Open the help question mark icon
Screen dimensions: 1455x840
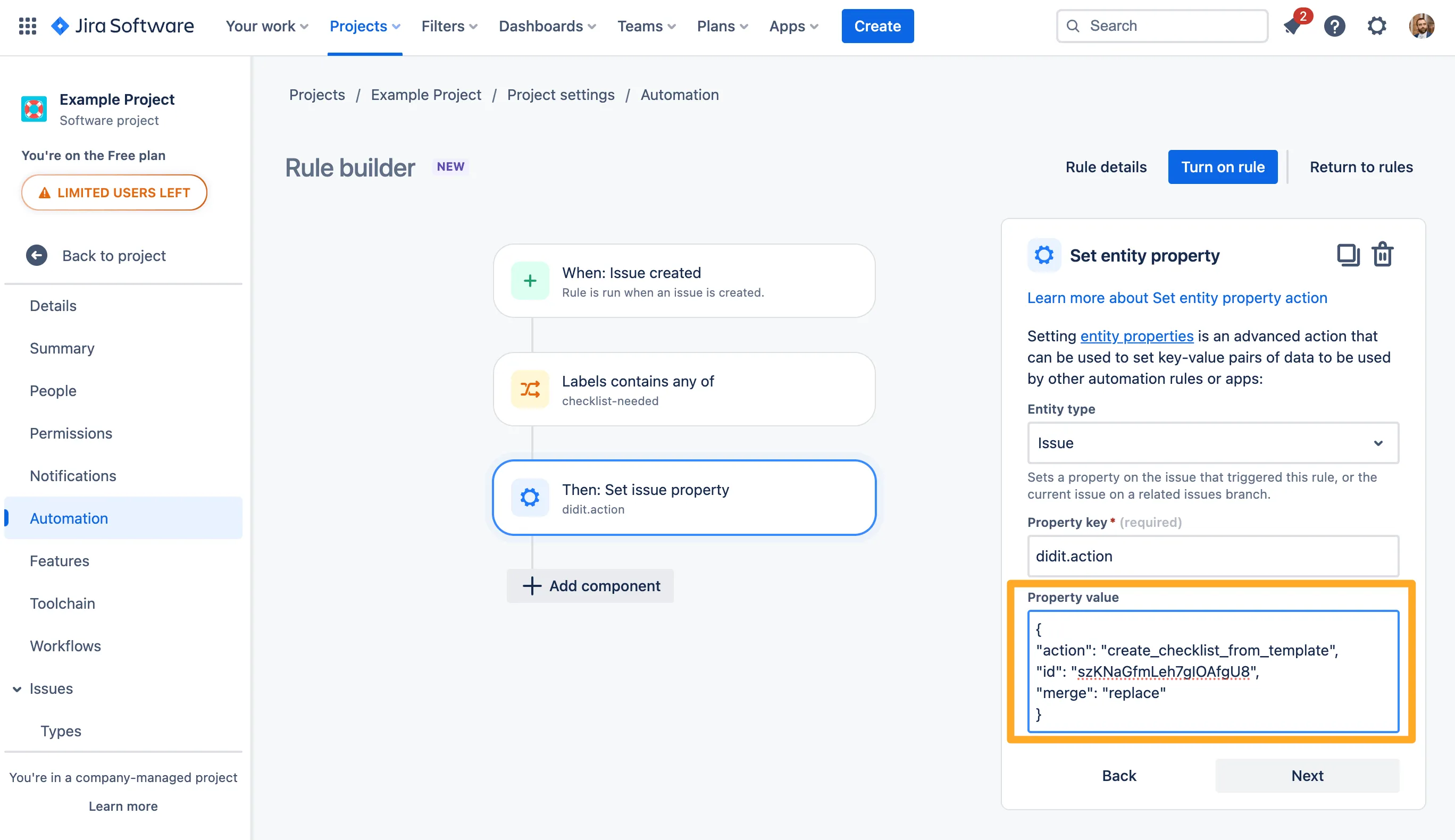click(1334, 26)
